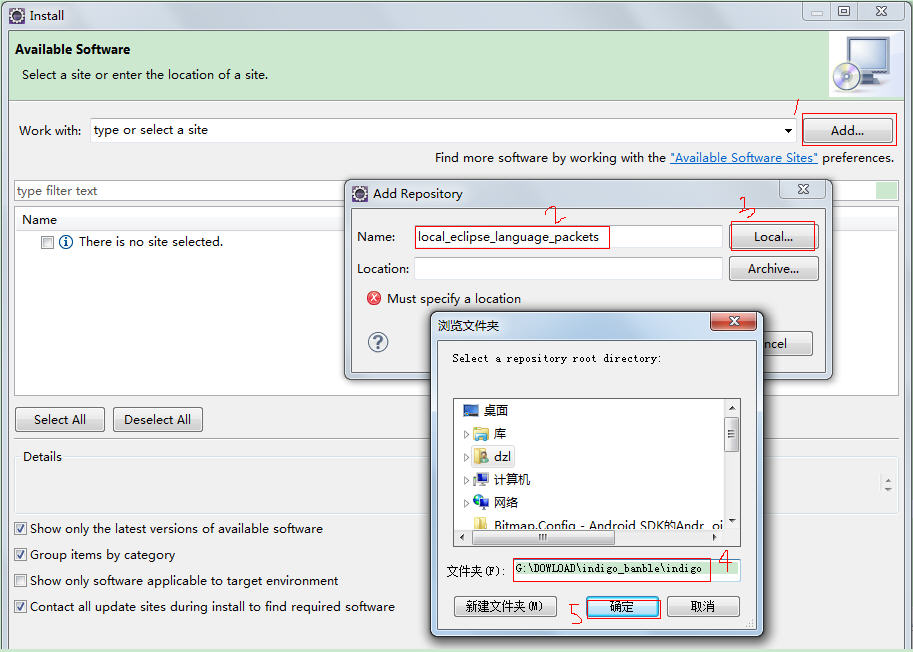Image resolution: width=913 pixels, height=652 pixels.
Task: Click the info icon beside no site selected
Action: [x=66, y=242]
